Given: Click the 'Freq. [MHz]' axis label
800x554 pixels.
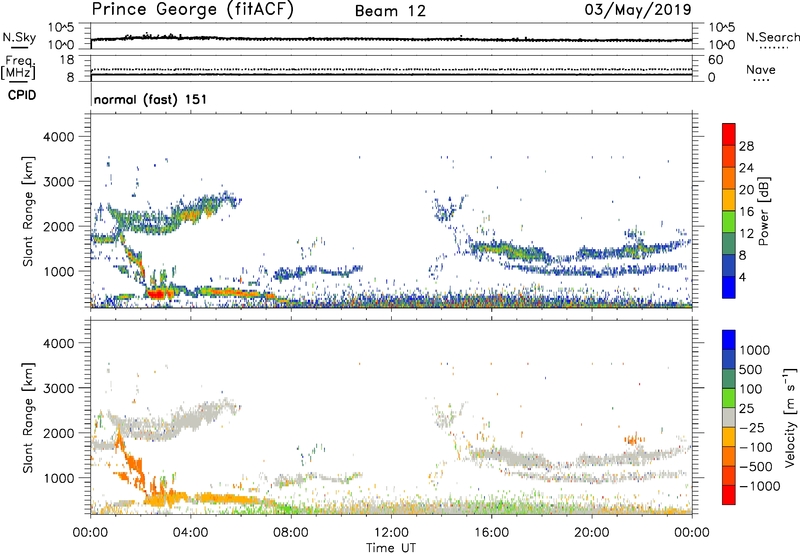Looking at the screenshot, I should coord(19,68).
